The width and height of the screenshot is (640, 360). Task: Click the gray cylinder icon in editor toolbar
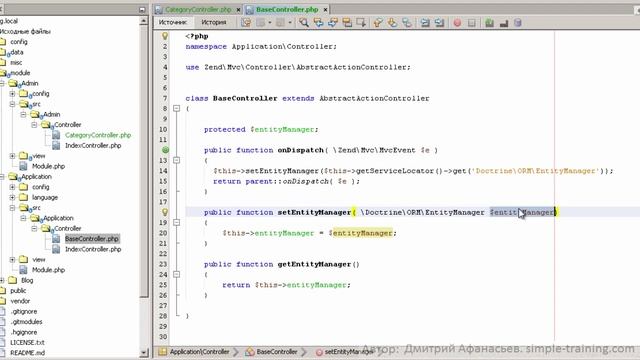(518, 23)
